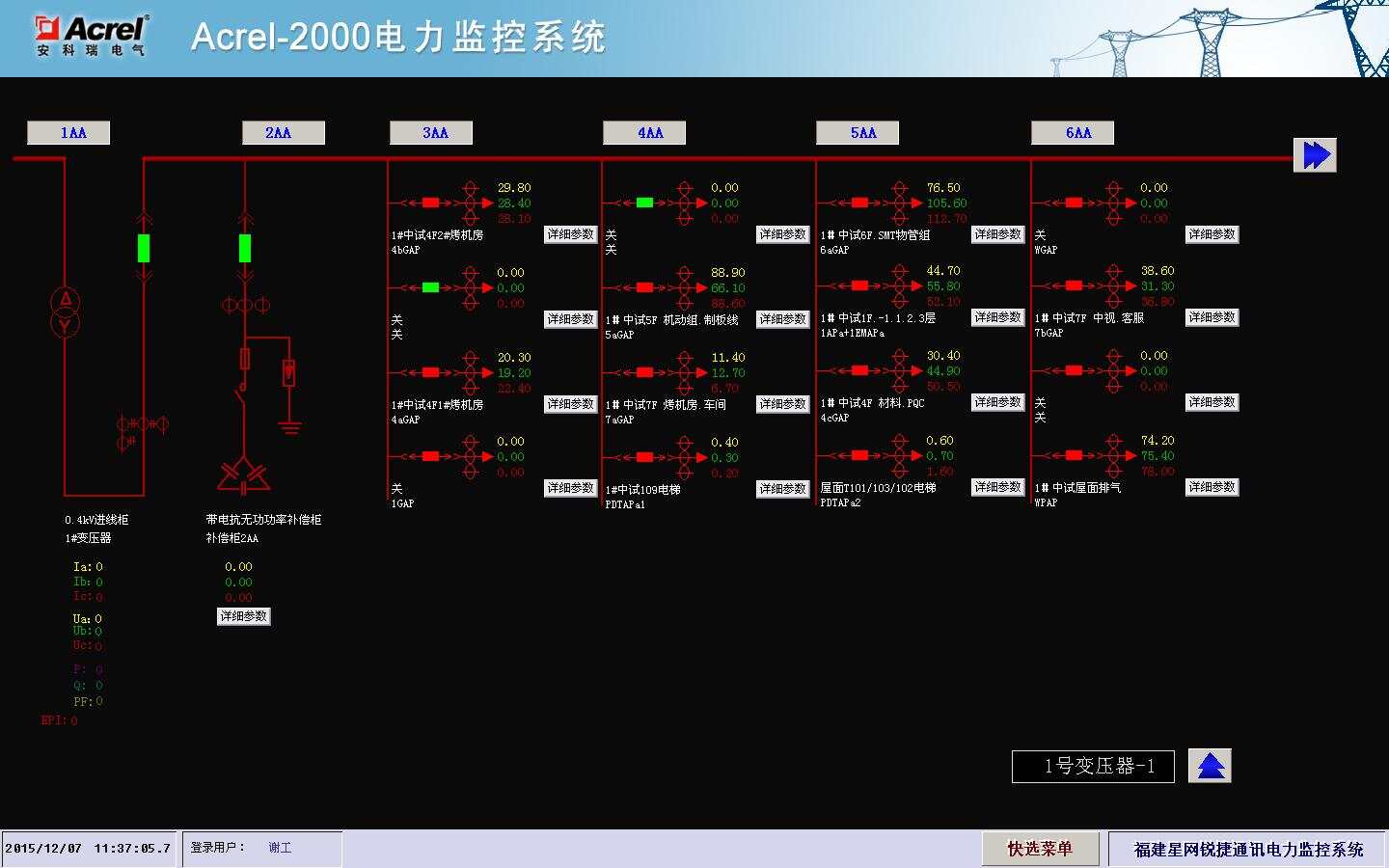1389x868 pixels.
Task: Open 详细参数 for feeder 7bGAP
Action: tap(1212, 317)
